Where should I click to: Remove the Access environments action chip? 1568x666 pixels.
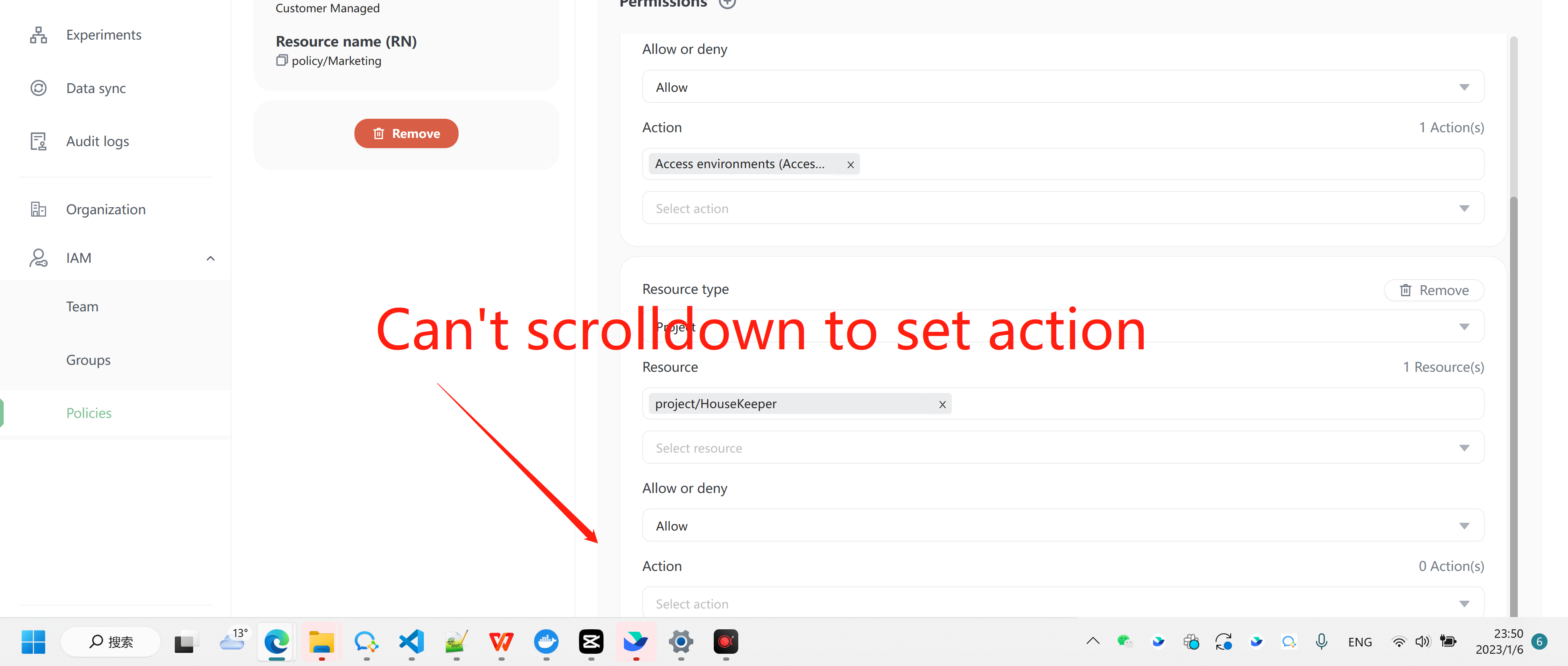coord(850,164)
